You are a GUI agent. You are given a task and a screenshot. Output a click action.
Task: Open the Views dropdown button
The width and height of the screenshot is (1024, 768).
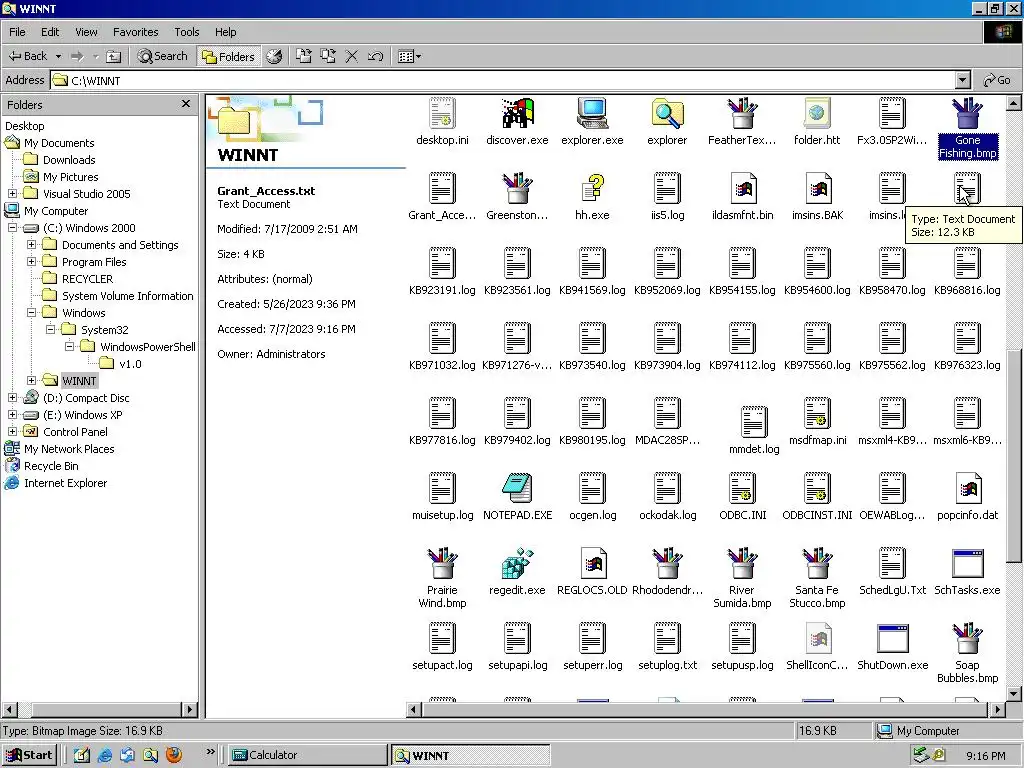pos(409,56)
